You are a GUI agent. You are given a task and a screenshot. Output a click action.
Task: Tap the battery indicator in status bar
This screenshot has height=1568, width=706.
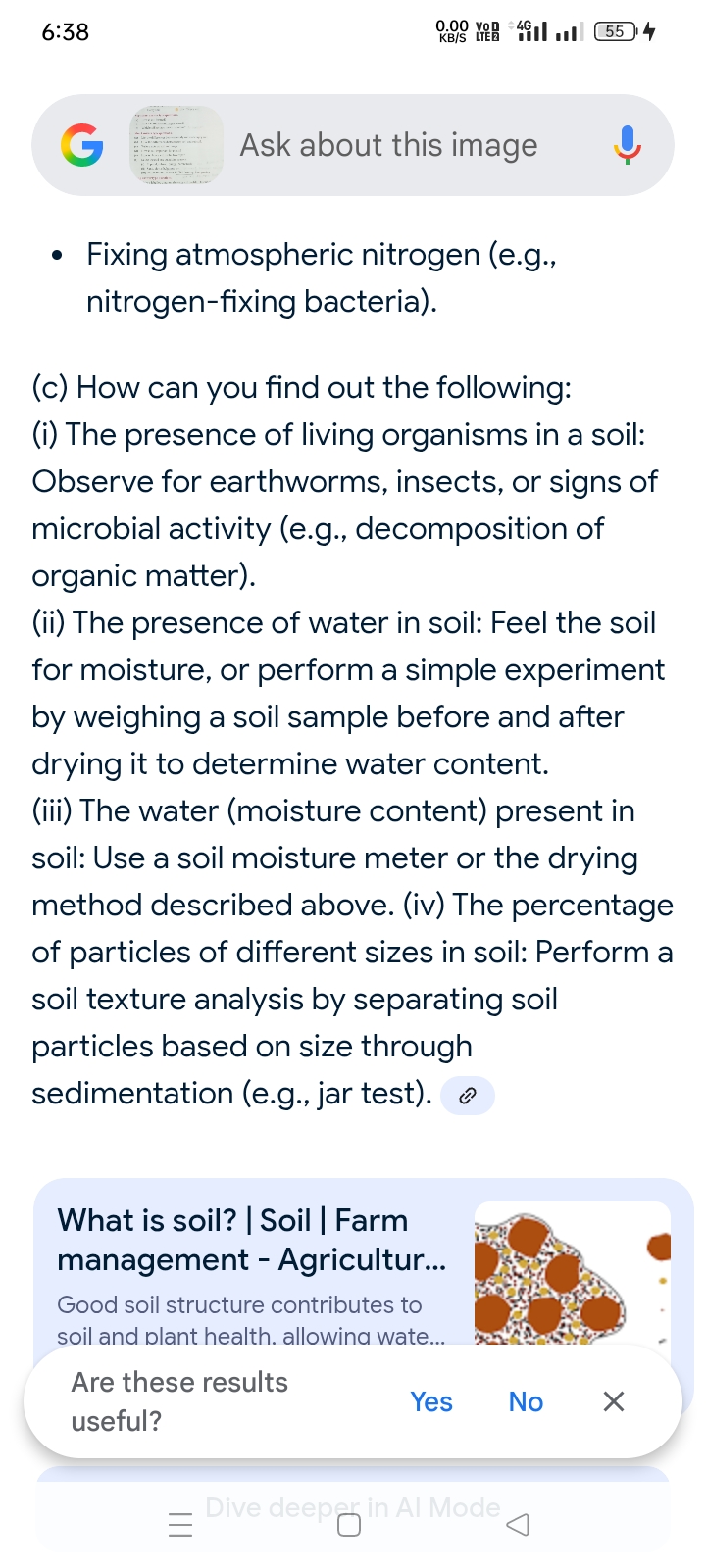point(618,31)
